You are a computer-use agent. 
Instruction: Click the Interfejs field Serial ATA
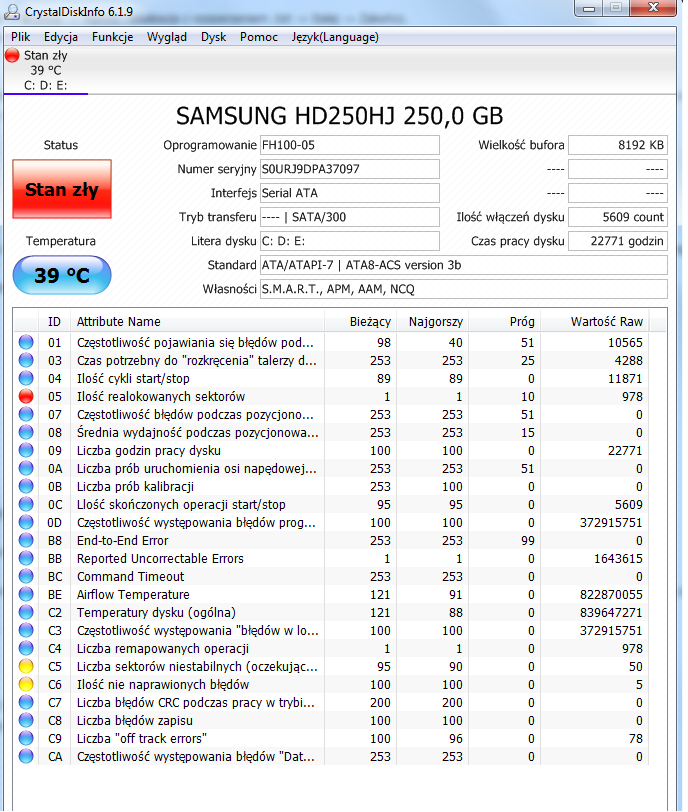pos(349,193)
